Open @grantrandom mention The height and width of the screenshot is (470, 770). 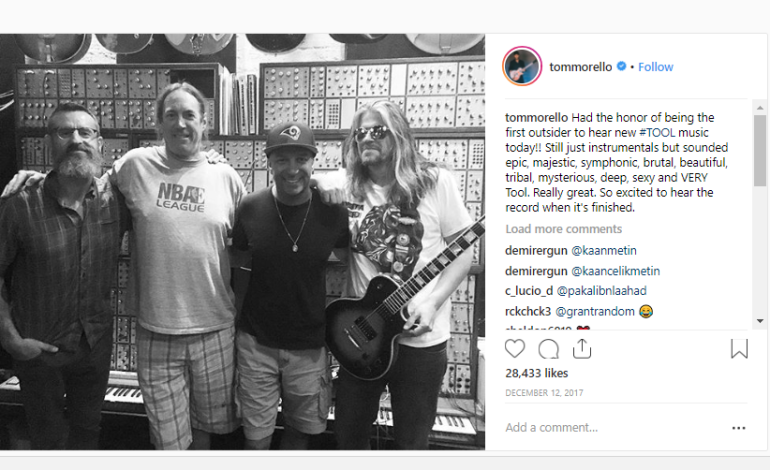click(x=595, y=311)
